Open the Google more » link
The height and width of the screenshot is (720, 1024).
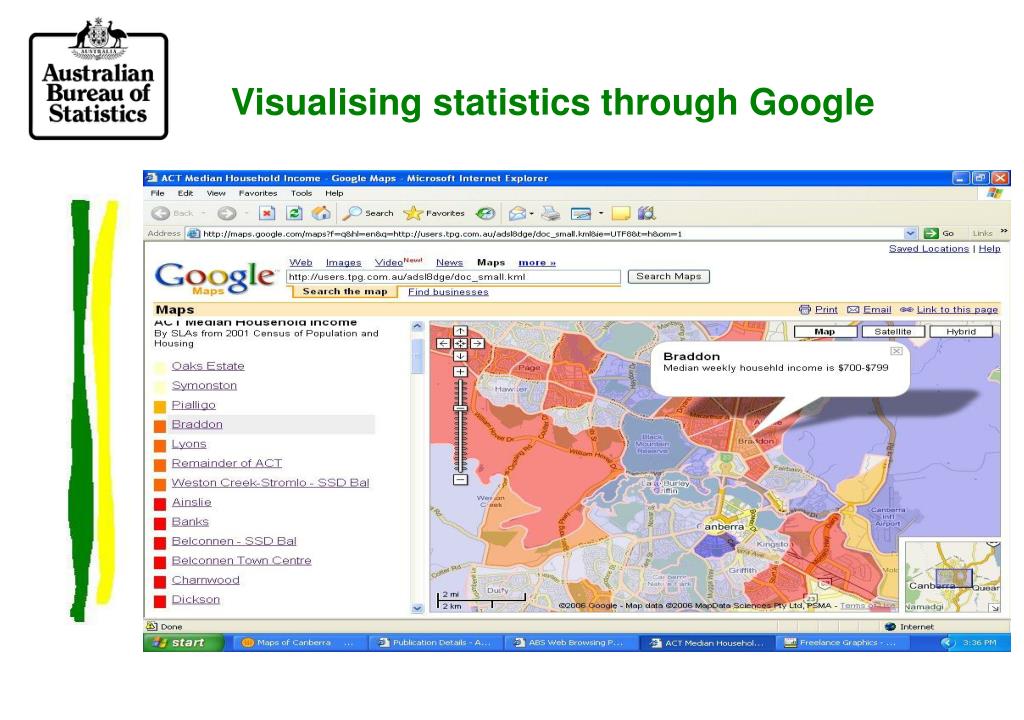pyautogui.click(x=537, y=263)
